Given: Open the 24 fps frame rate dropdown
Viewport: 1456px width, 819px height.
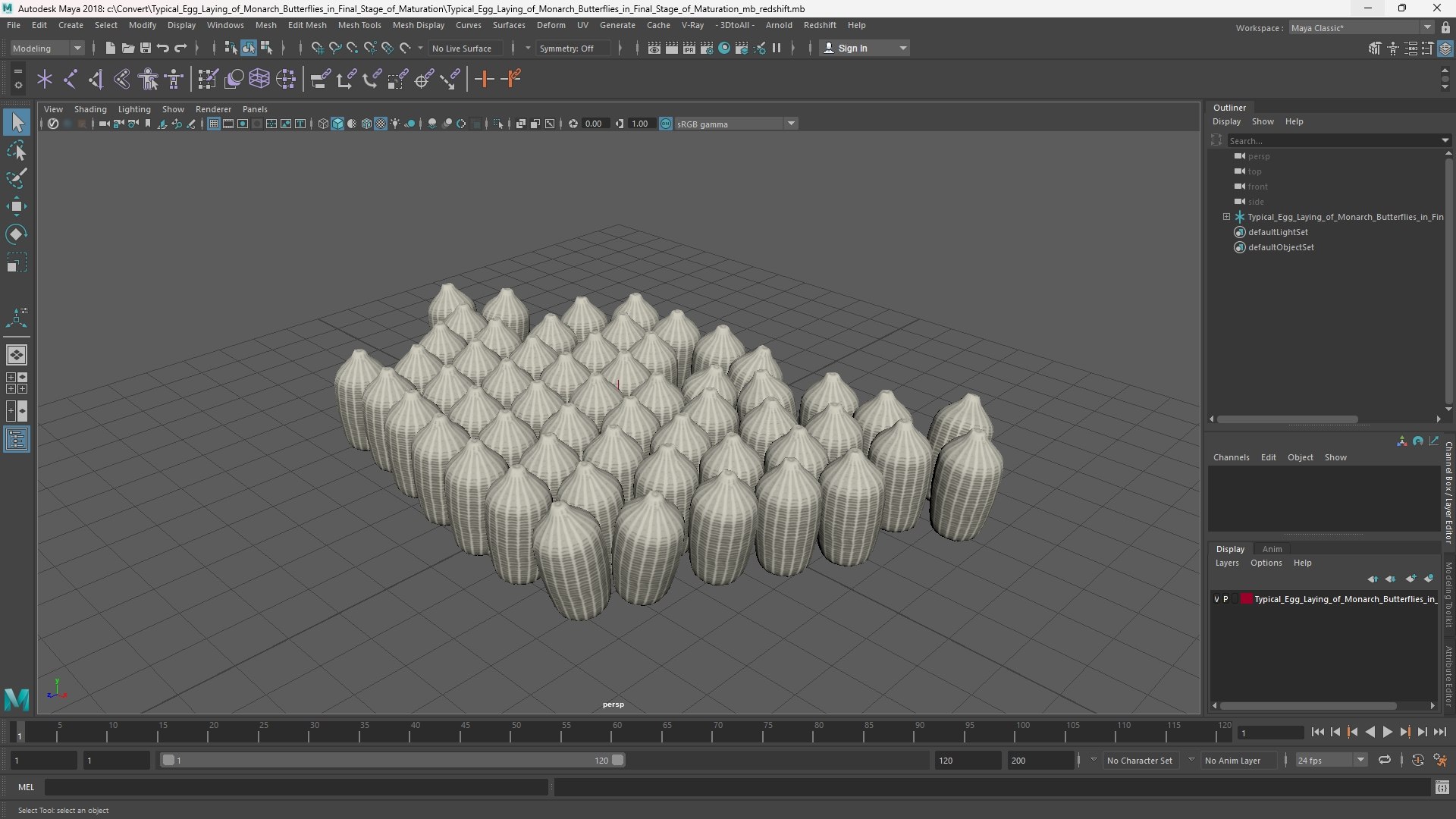Looking at the screenshot, I should point(1331,760).
